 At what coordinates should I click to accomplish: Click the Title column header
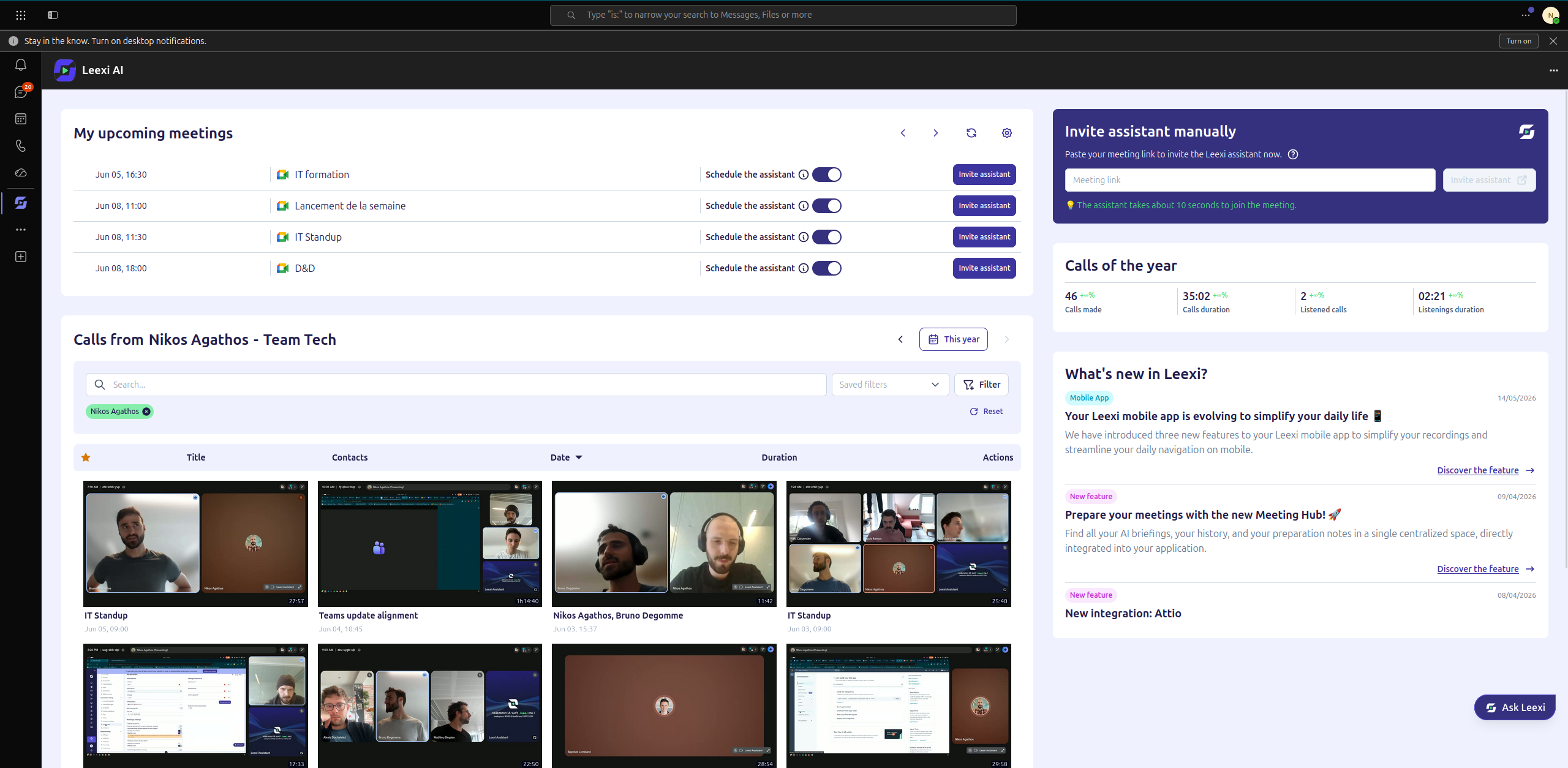pos(196,457)
